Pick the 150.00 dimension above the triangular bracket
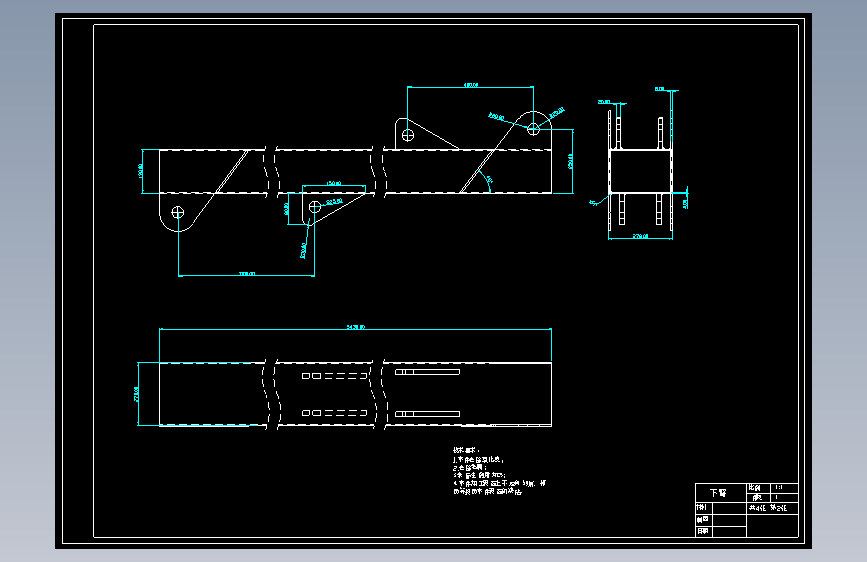The image size is (867, 562). click(x=333, y=183)
